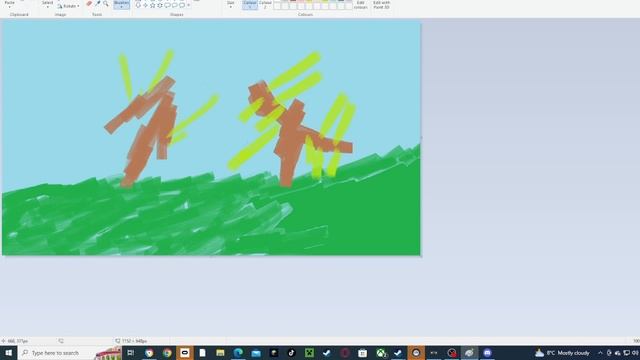Open the Brushes dropdown
The image size is (640, 360).
tap(121, 4)
